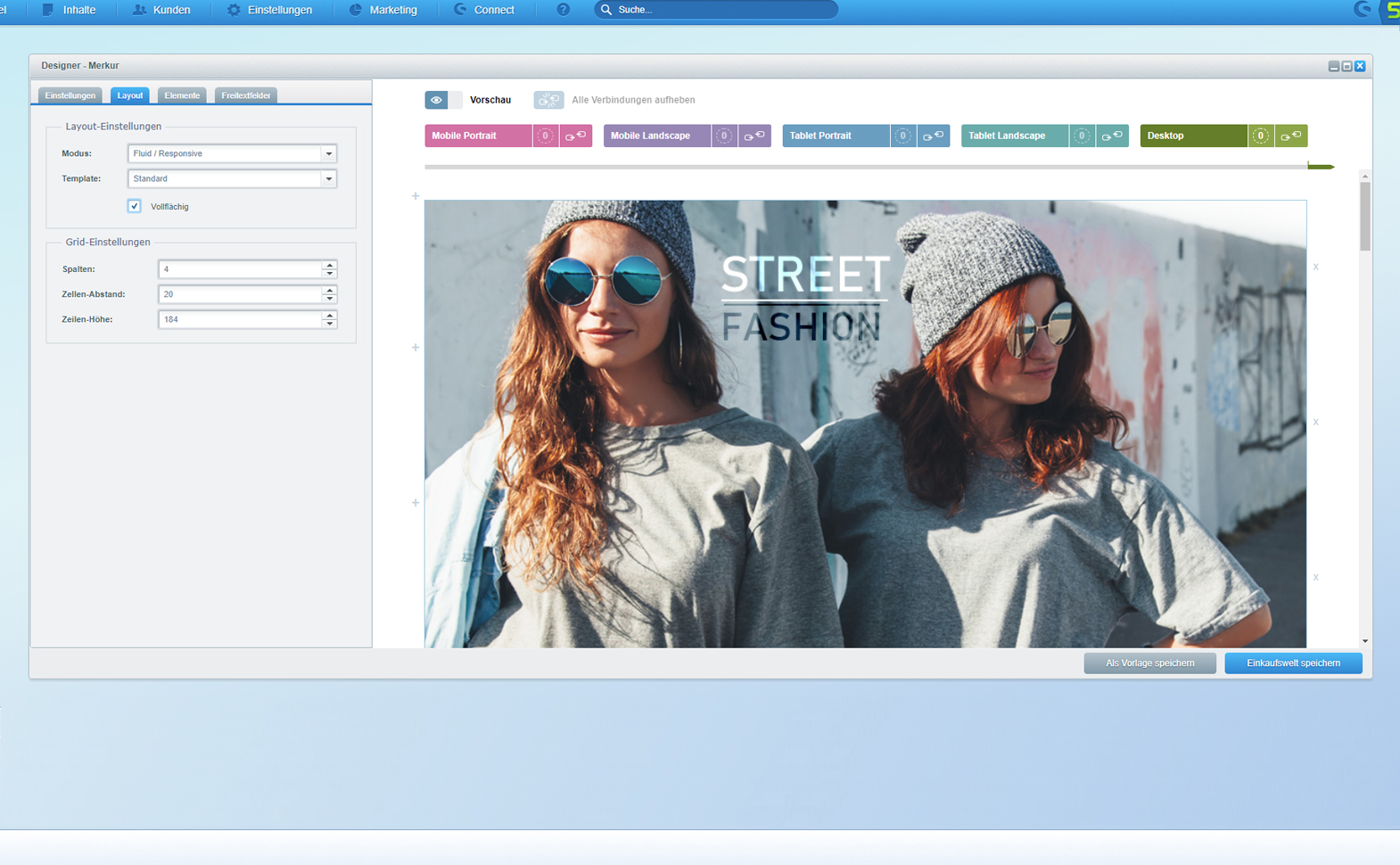The height and width of the screenshot is (865, 1400).
Task: Click the link icon on Tablet Landscape
Action: click(1112, 136)
